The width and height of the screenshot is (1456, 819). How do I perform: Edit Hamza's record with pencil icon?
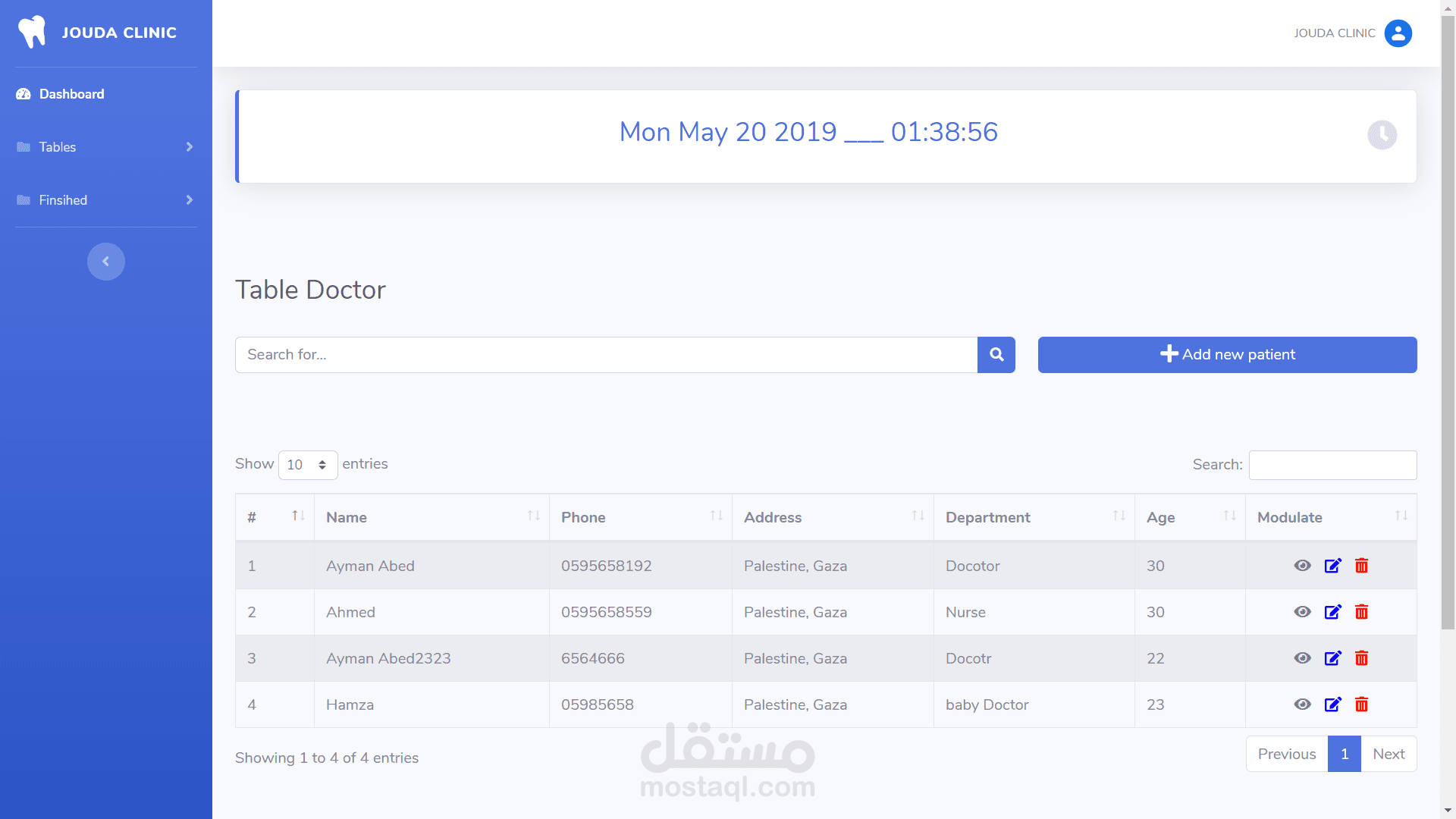tap(1332, 704)
